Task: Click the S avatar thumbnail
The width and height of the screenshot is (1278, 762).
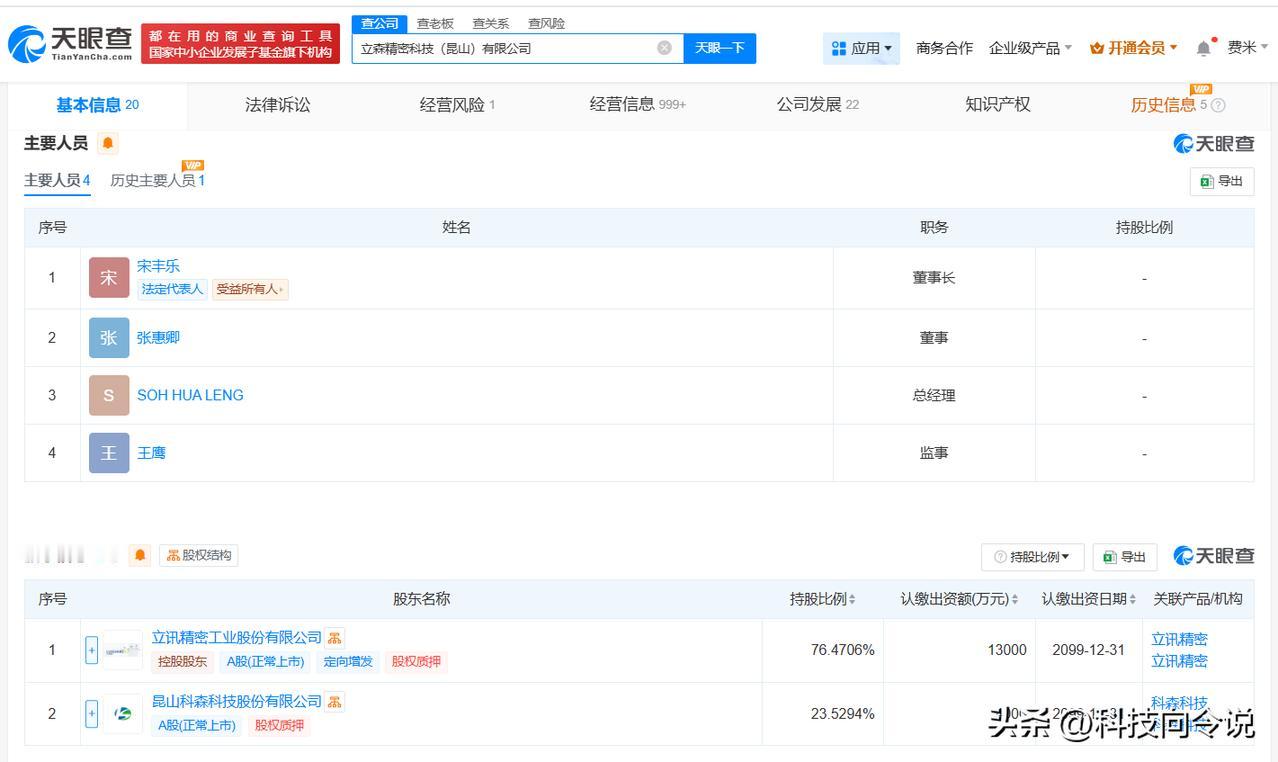Action: [x=109, y=395]
